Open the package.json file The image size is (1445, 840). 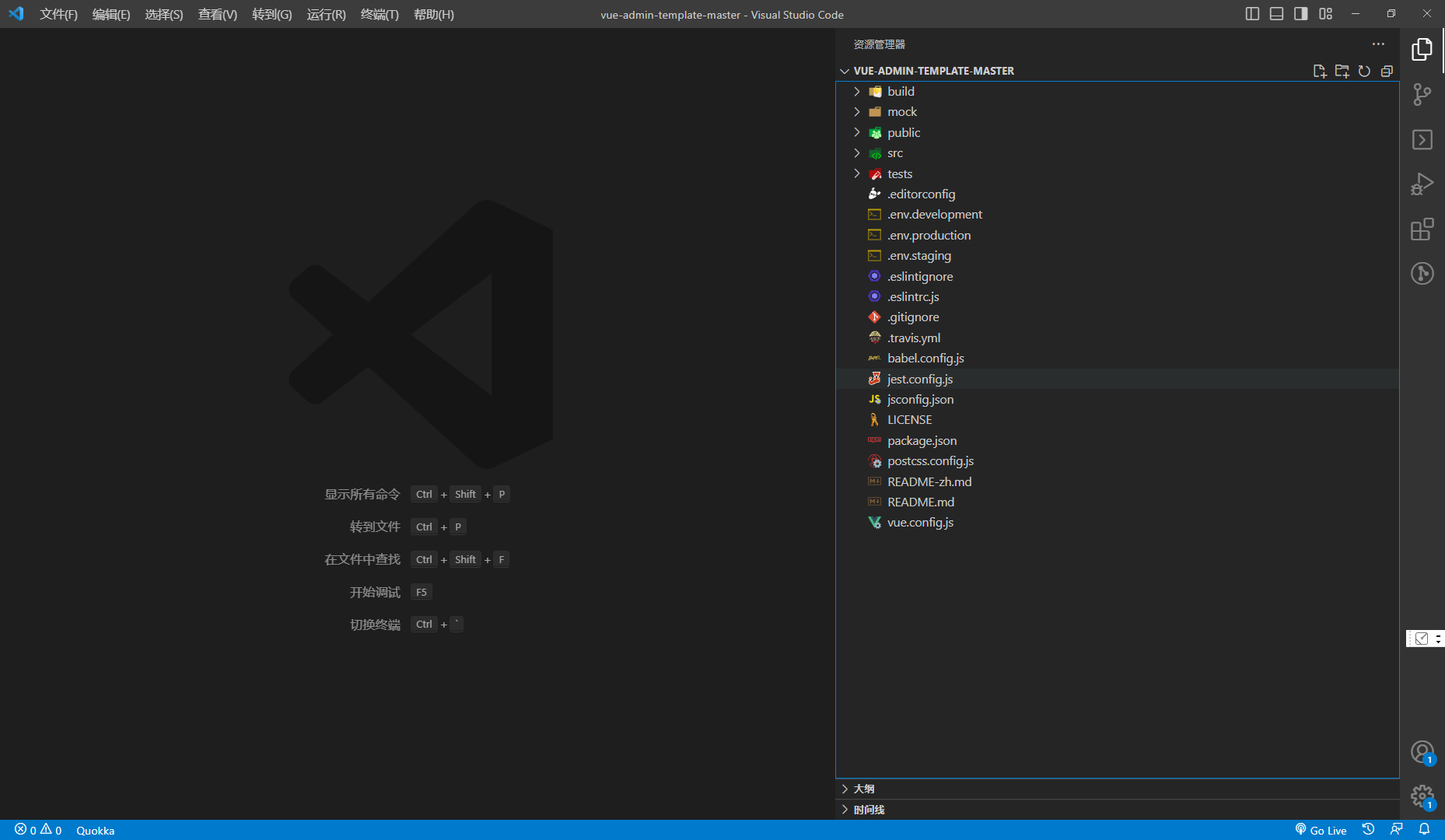1118,441
